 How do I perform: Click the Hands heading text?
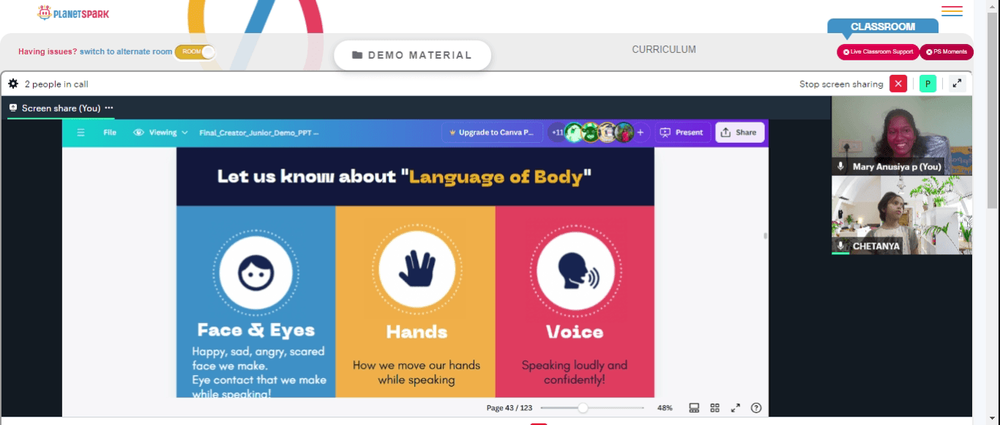(416, 332)
